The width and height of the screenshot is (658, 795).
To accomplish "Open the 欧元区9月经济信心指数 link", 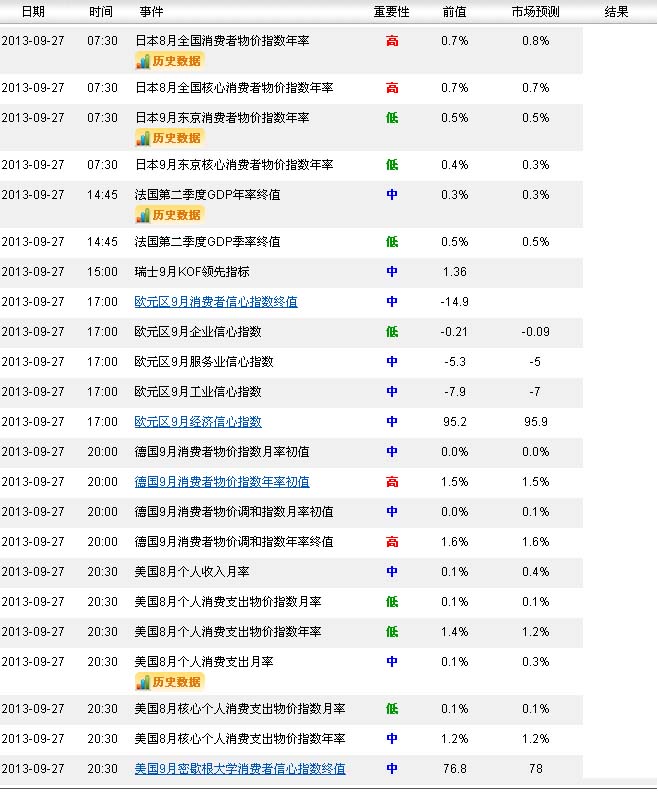I will [x=198, y=422].
